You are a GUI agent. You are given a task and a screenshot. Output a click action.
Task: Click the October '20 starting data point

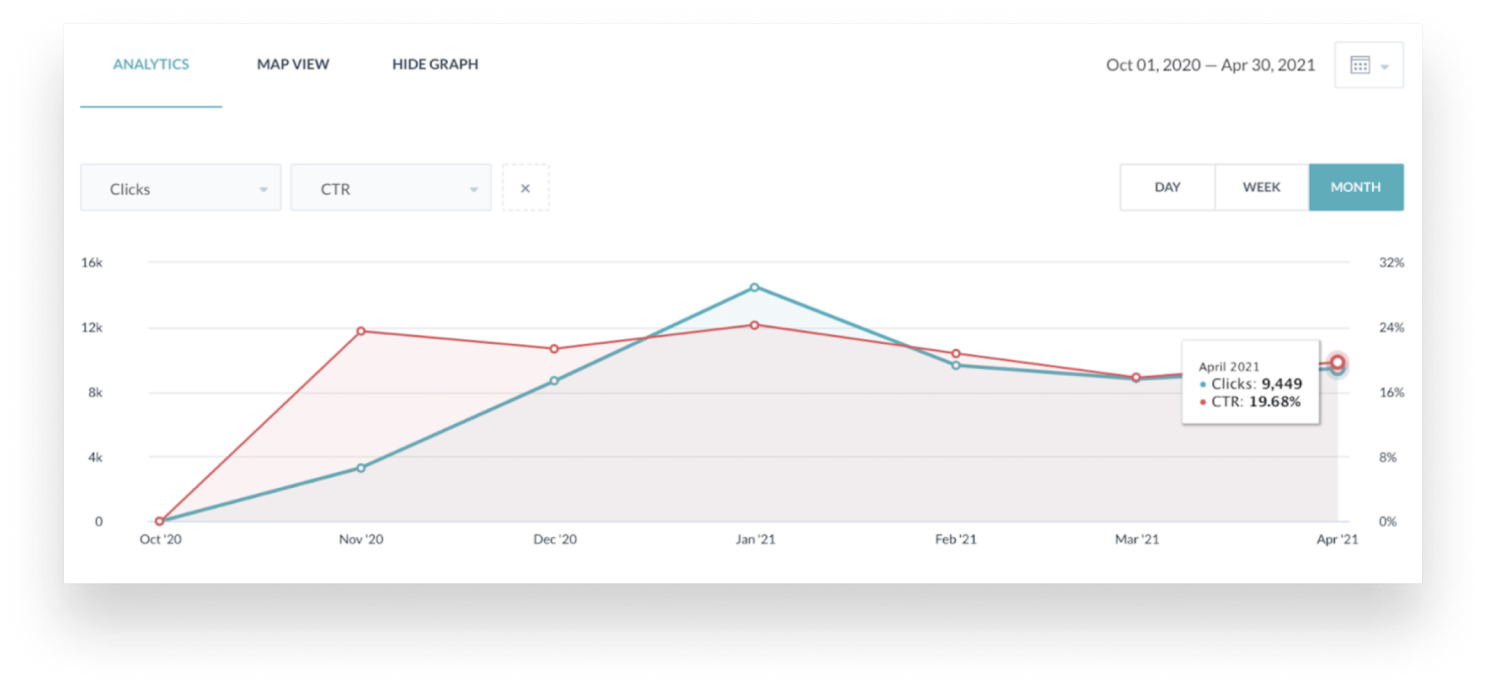point(159,521)
